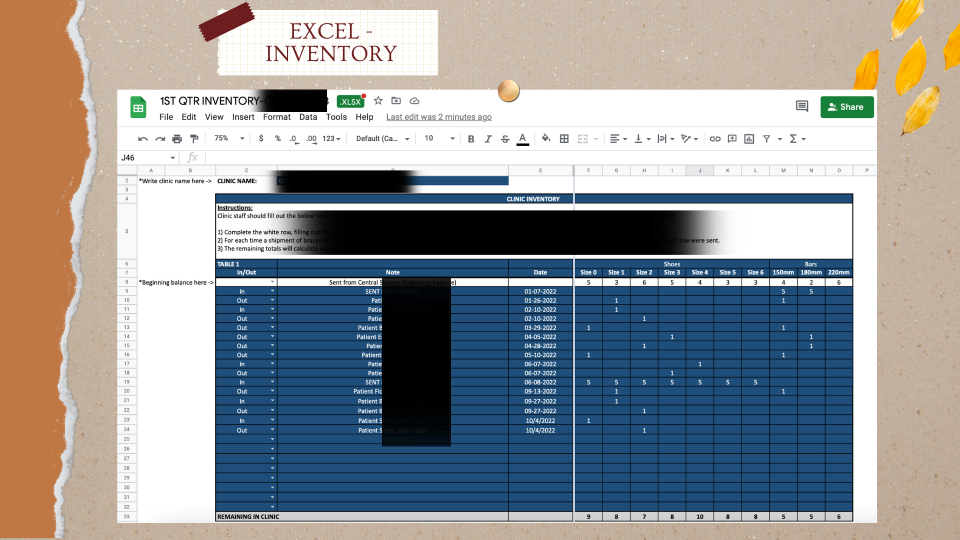Open the Horizontal align dropdown
Screen dimensions: 960x540
click(x=618, y=139)
